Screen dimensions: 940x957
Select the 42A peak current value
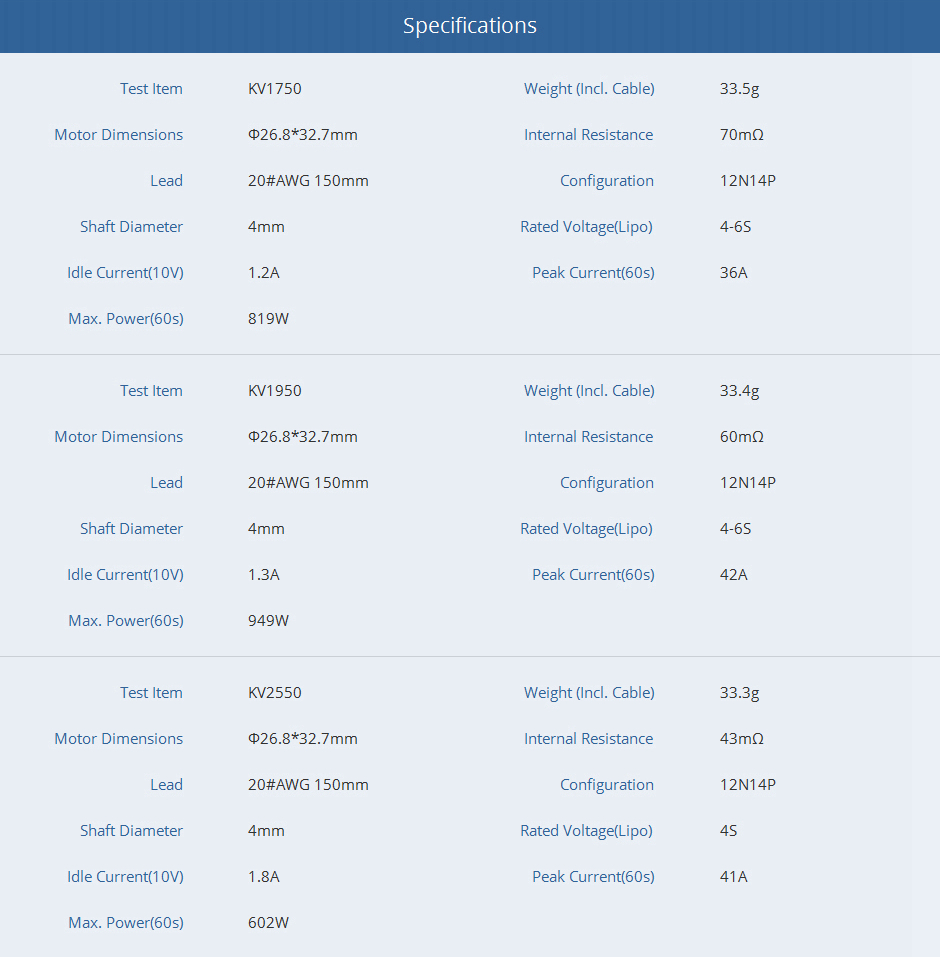(733, 575)
